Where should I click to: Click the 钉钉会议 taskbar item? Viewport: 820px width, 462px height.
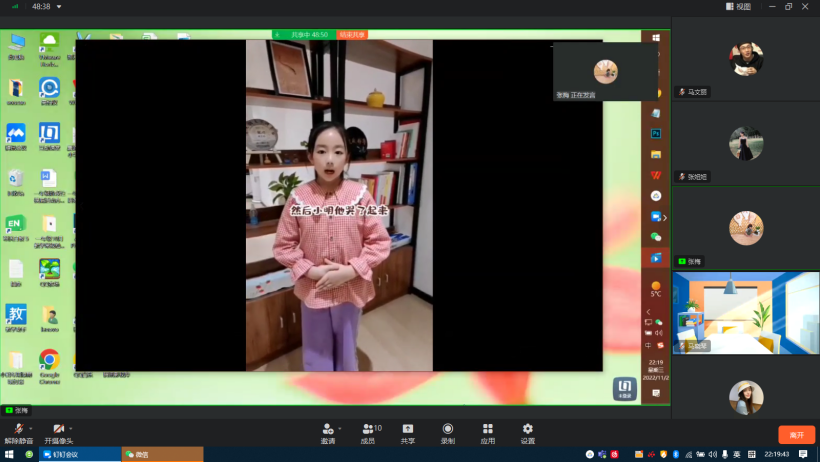tap(80, 454)
